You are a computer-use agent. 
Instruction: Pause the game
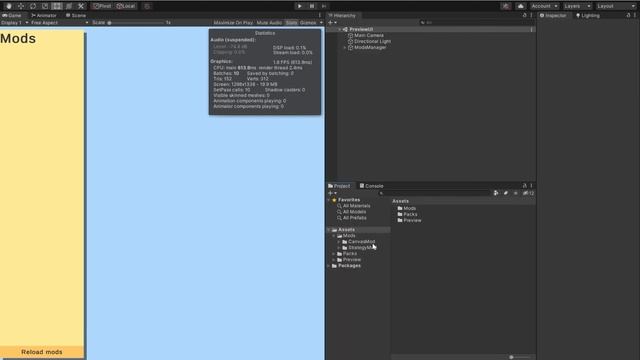pyautogui.click(x=312, y=6)
